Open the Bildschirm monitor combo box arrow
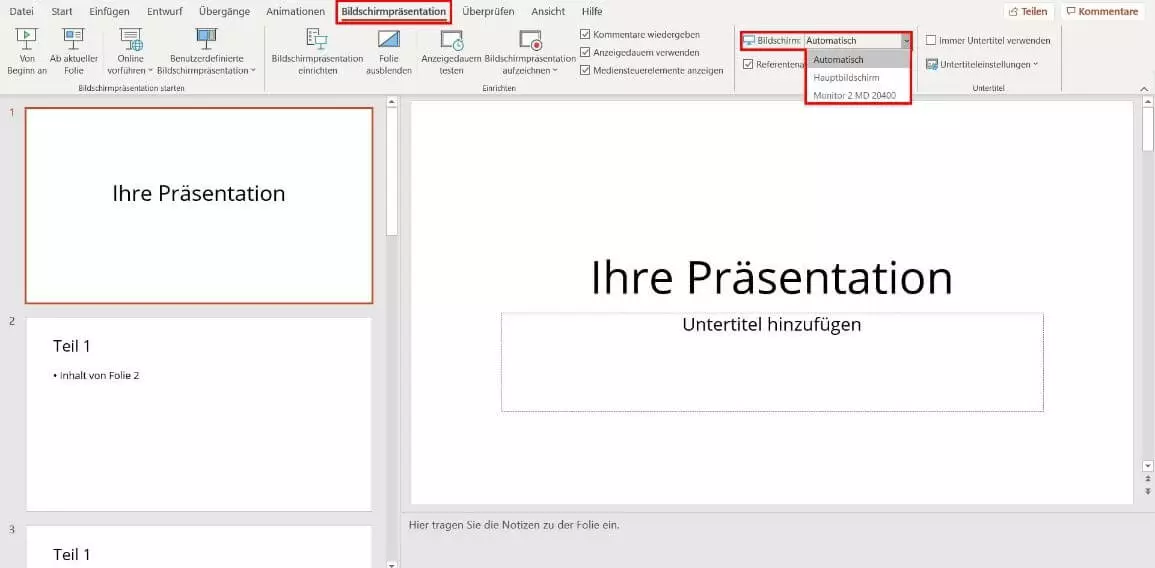The width and height of the screenshot is (1155, 568). coord(905,41)
